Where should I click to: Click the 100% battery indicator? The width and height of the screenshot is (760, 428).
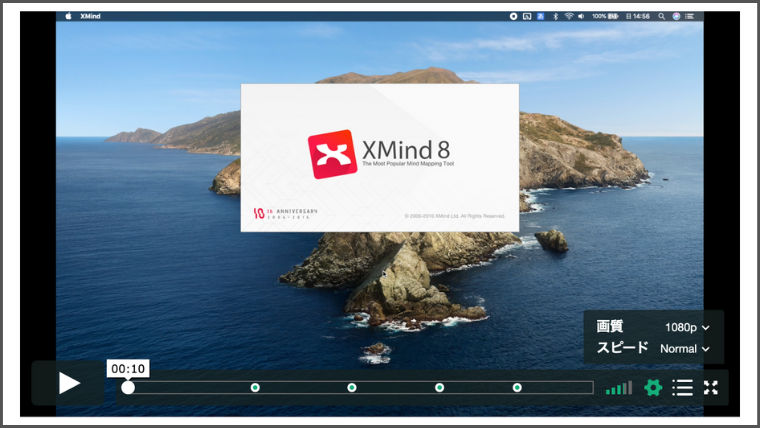(605, 16)
